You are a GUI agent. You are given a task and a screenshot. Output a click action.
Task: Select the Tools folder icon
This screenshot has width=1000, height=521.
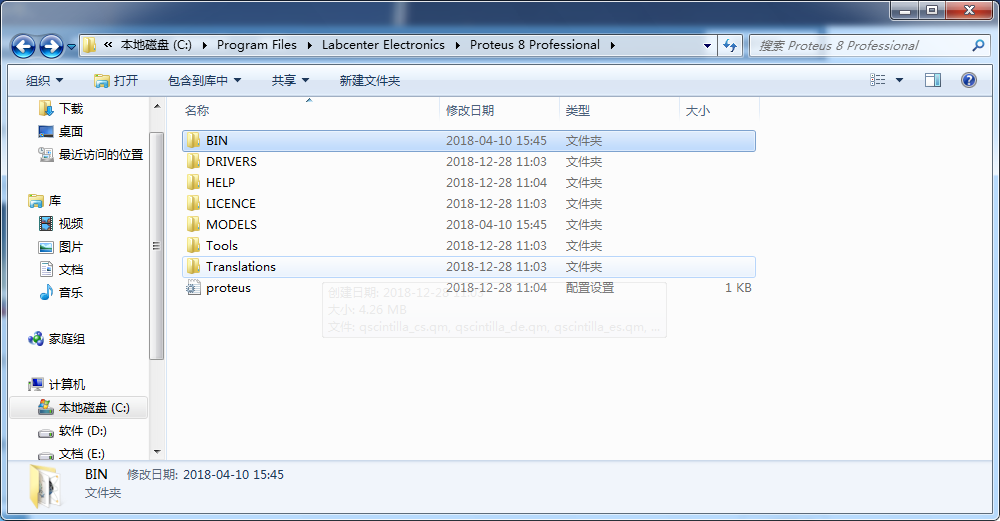click(x=193, y=246)
